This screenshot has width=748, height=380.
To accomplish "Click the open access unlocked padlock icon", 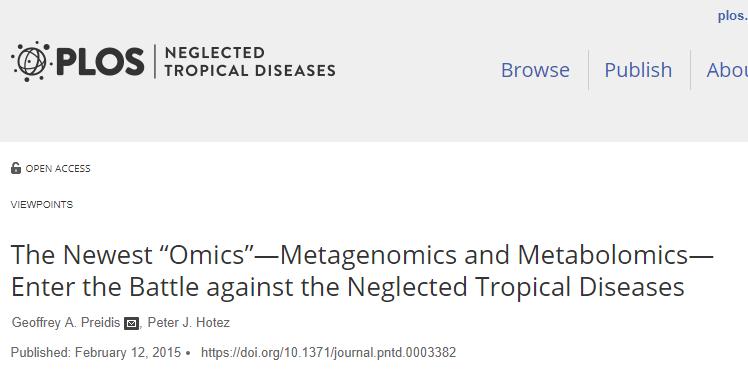I will click(x=16, y=168).
